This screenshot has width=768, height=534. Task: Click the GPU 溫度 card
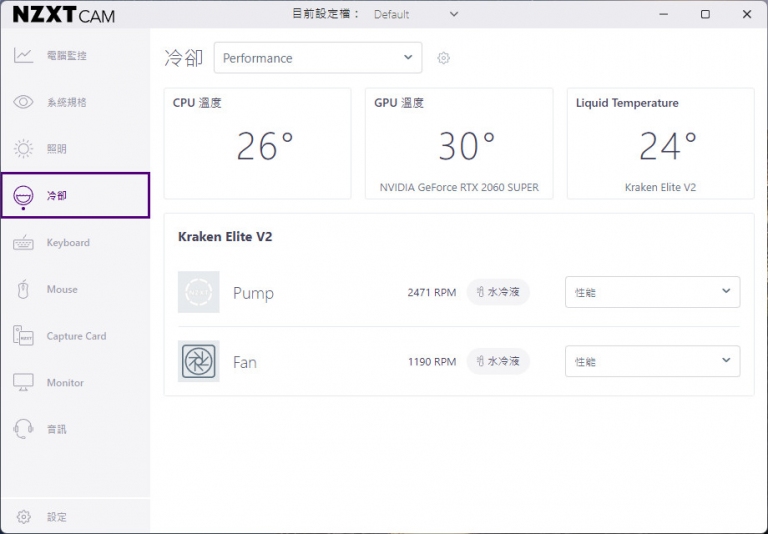[459, 144]
